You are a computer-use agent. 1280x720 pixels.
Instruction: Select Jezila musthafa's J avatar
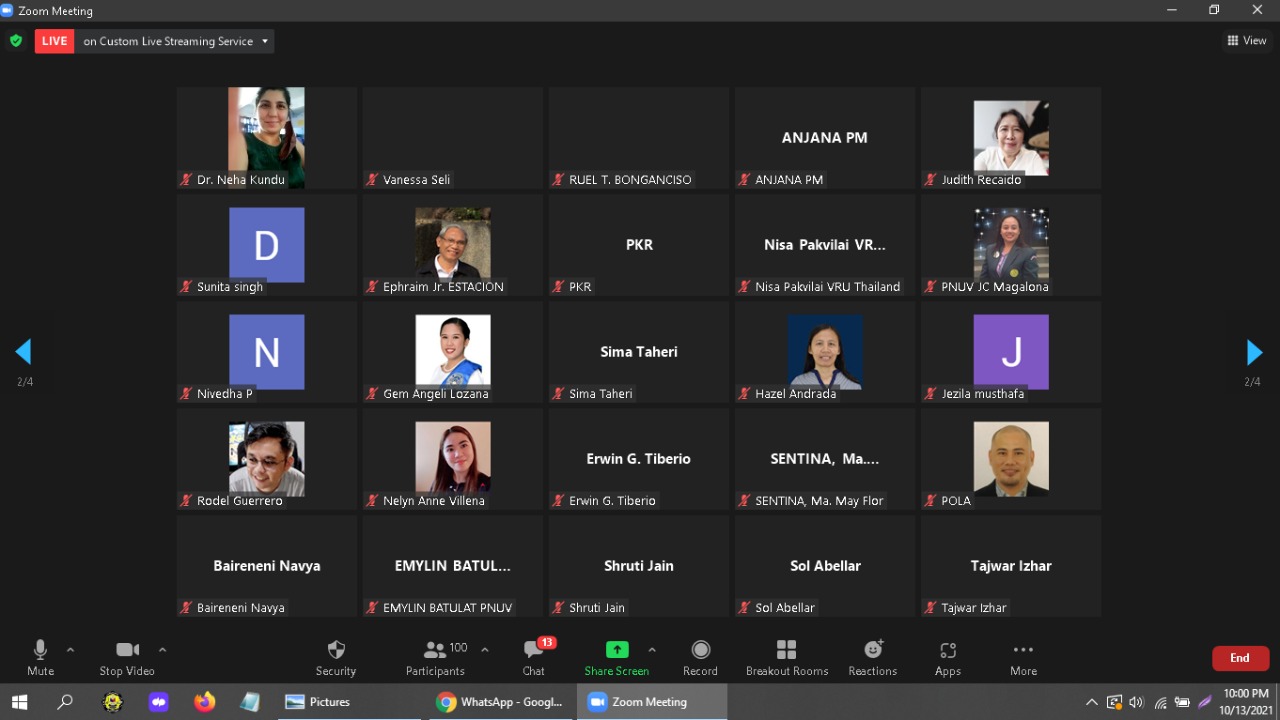1011,352
